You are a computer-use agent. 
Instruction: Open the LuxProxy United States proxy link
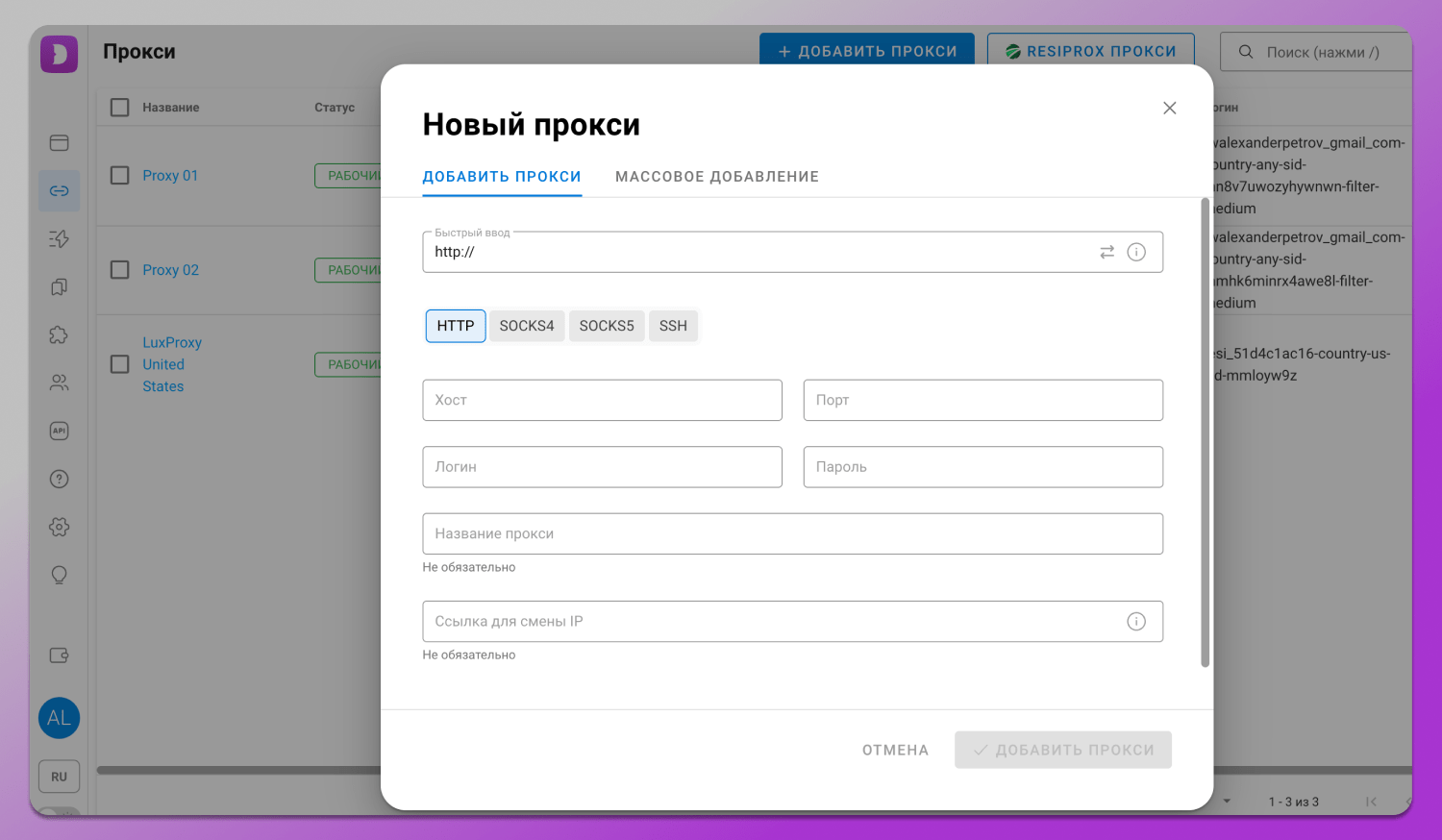point(172,364)
